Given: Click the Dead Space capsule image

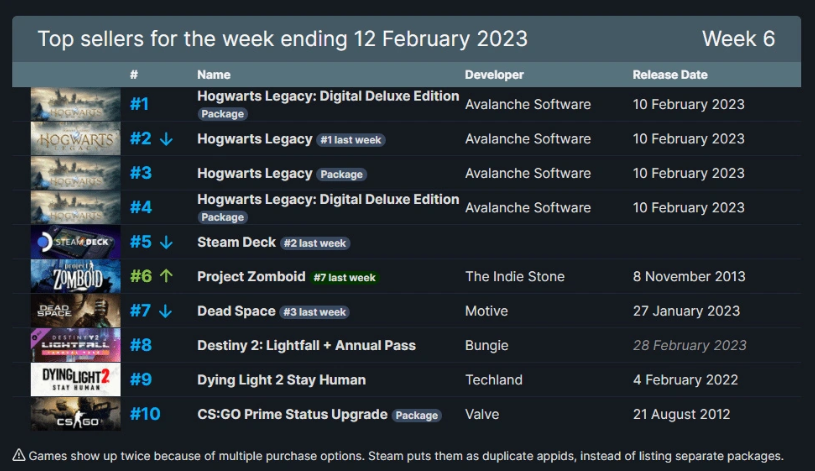Looking at the screenshot, I should [x=75, y=311].
